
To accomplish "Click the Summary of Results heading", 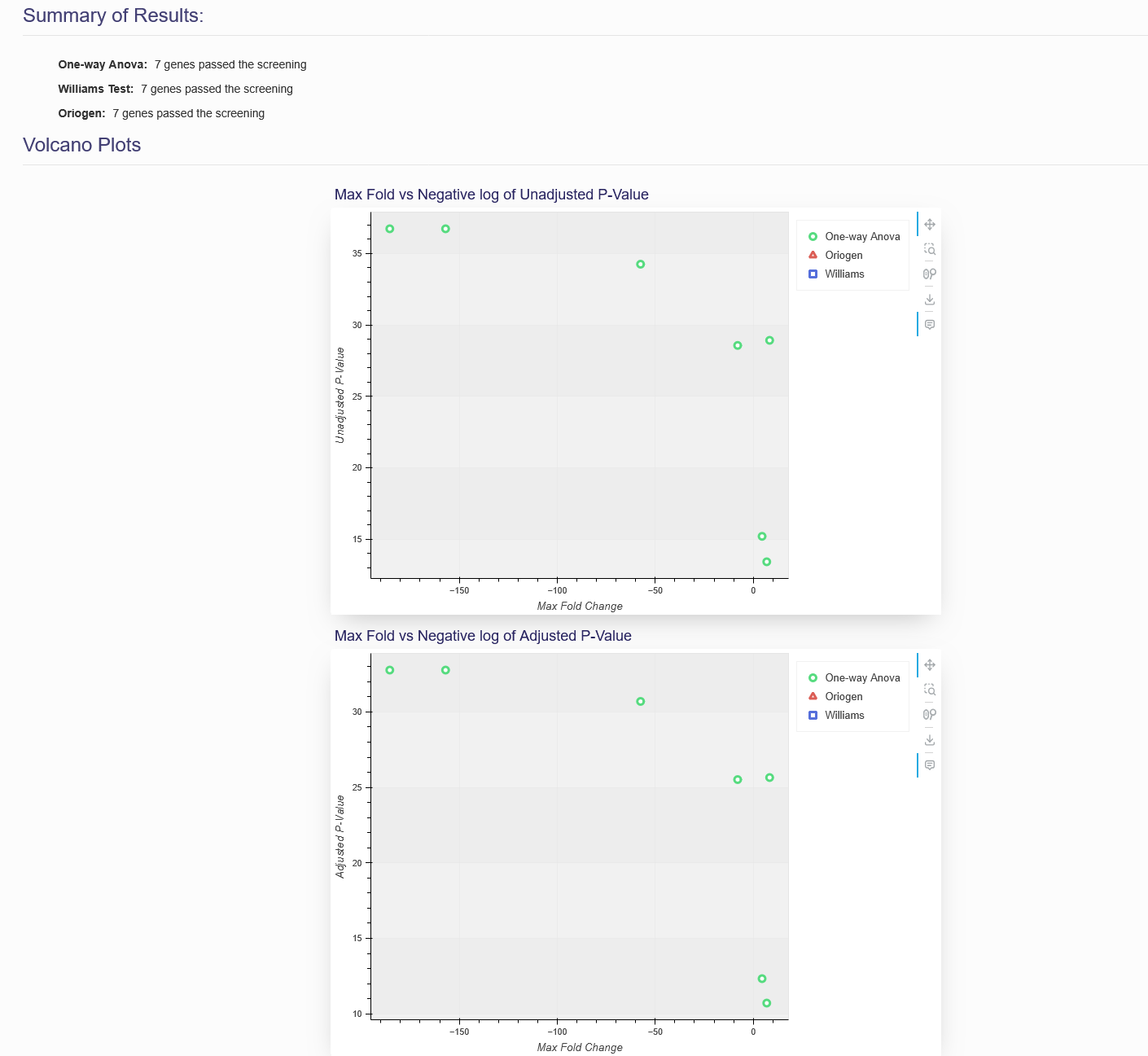I will pyautogui.click(x=113, y=15).
